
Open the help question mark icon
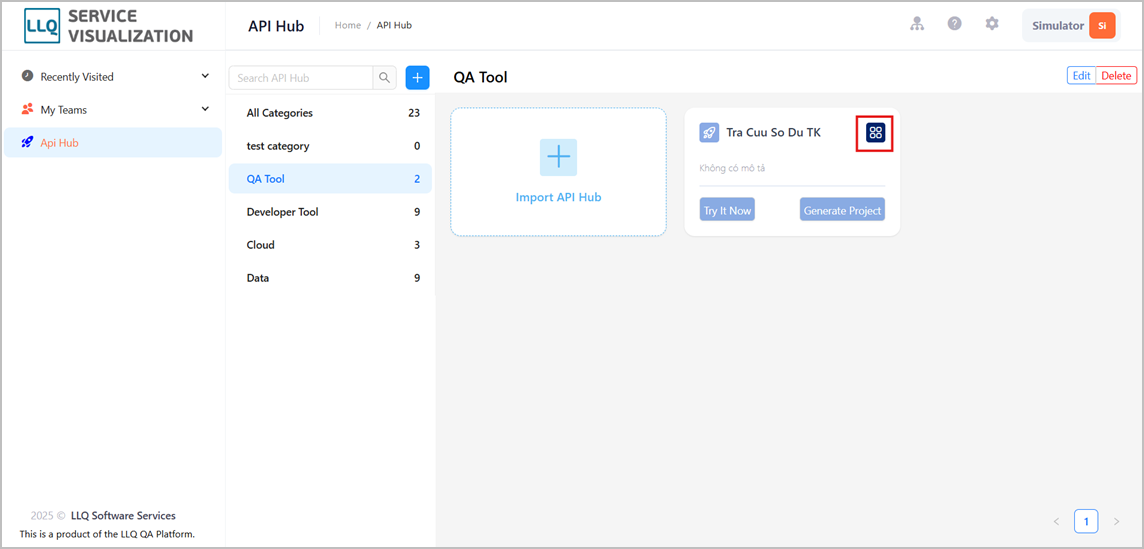954,24
